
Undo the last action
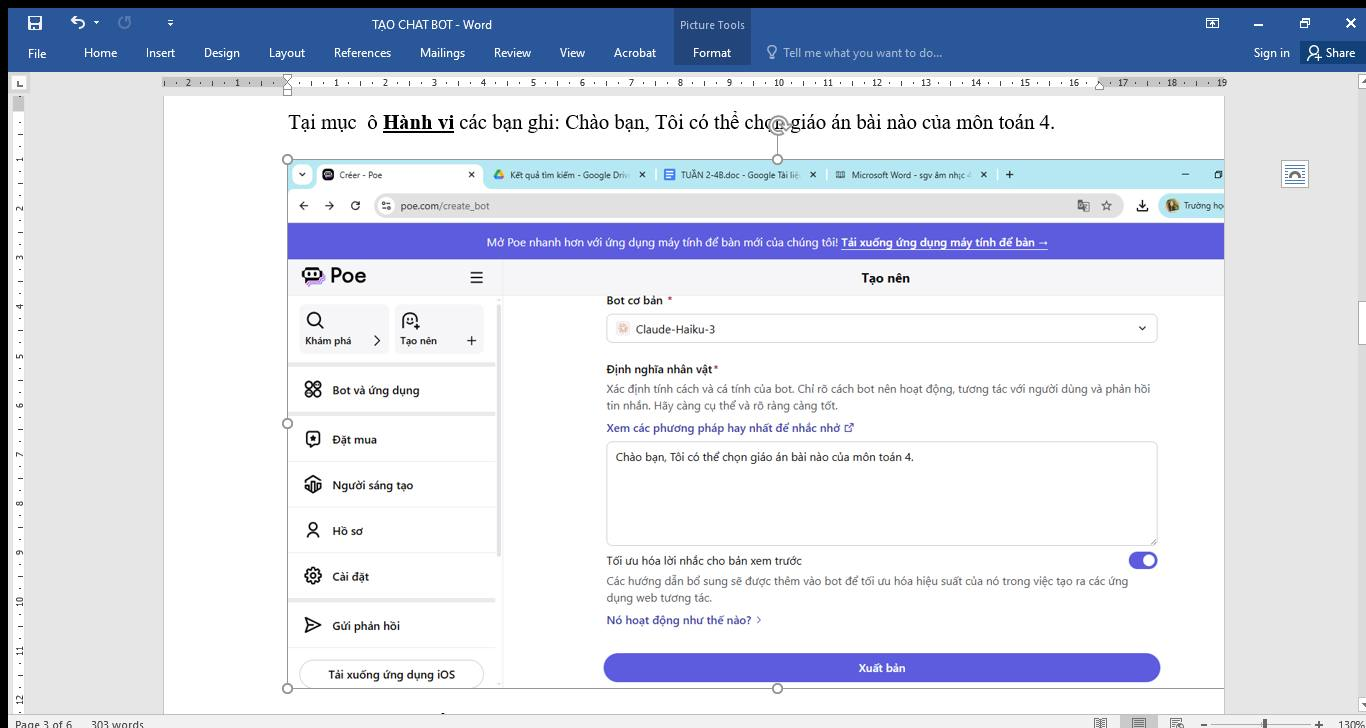coord(77,22)
